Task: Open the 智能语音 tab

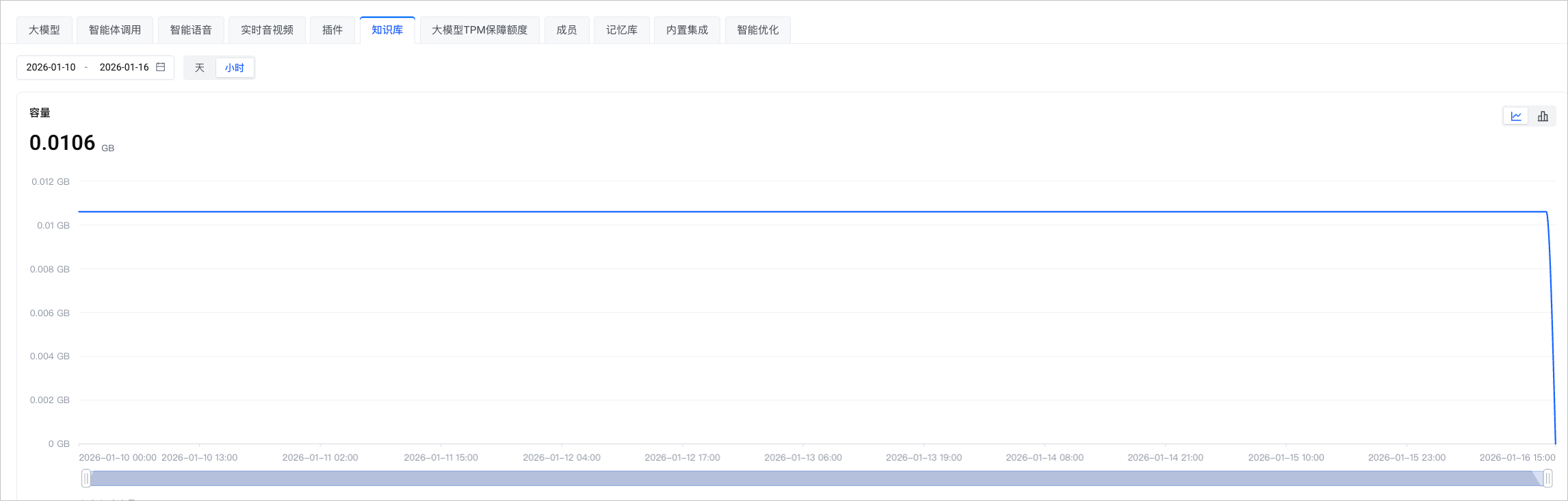Action: [191, 30]
